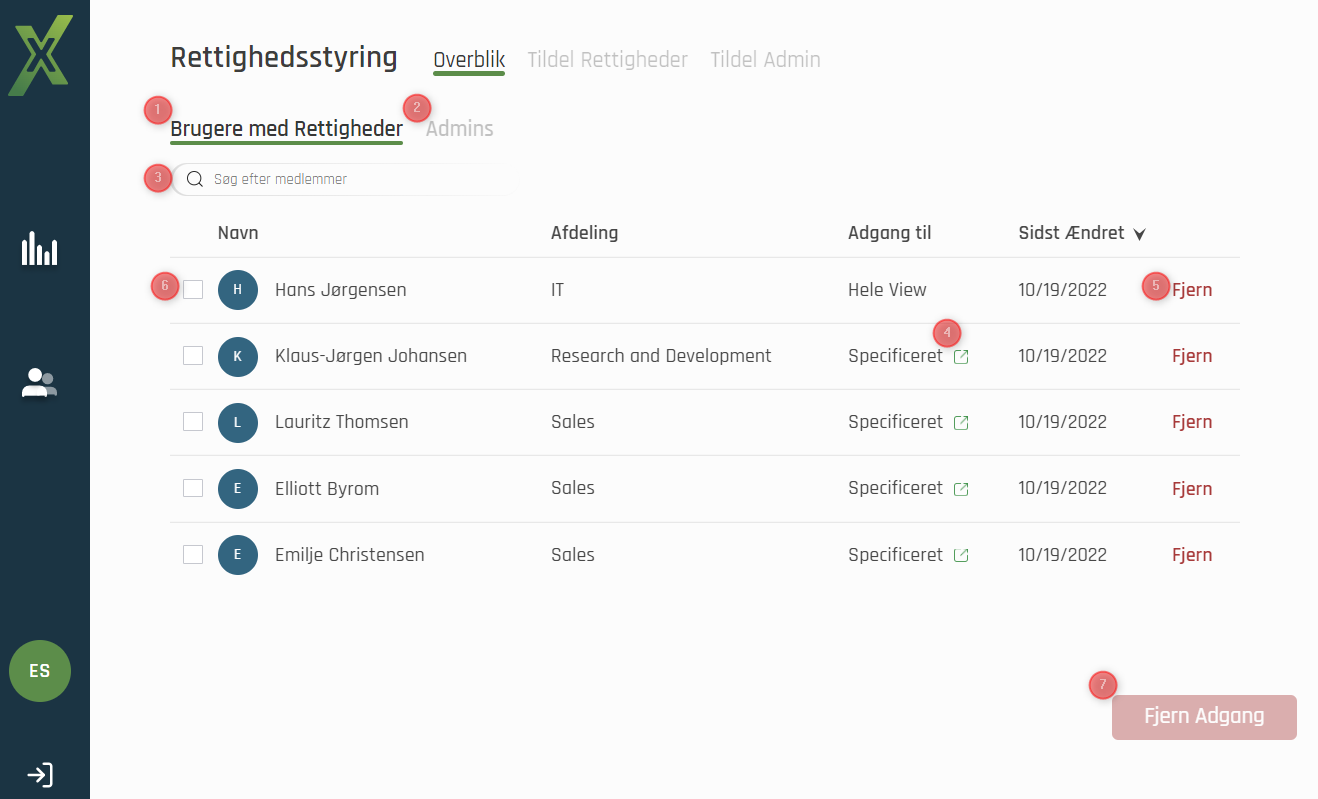Screen dimensions: 1318x799
Task: Switch to the Tildel Rettigheder tab
Action: [607, 60]
